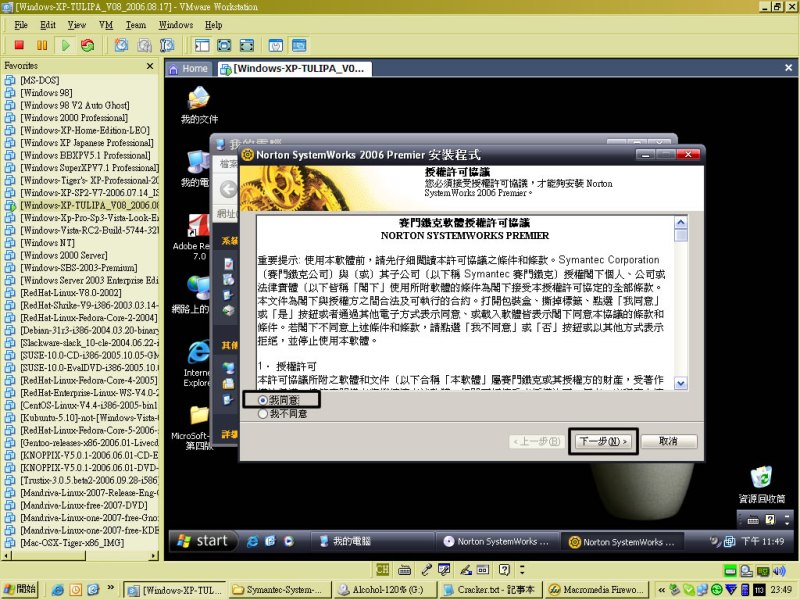Switch to the Home tab
Viewport: 800px width, 600px height.
tap(189, 68)
